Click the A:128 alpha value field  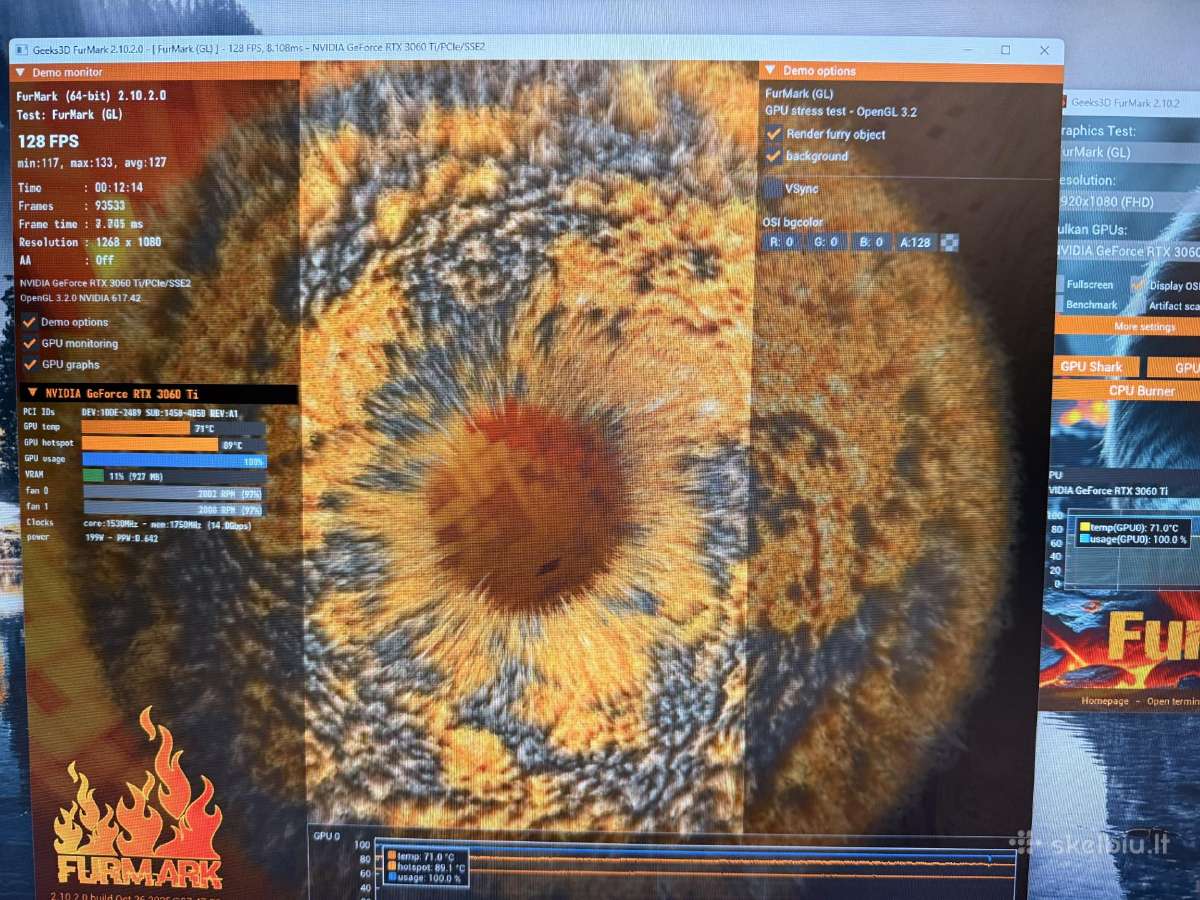pyautogui.click(x=917, y=242)
